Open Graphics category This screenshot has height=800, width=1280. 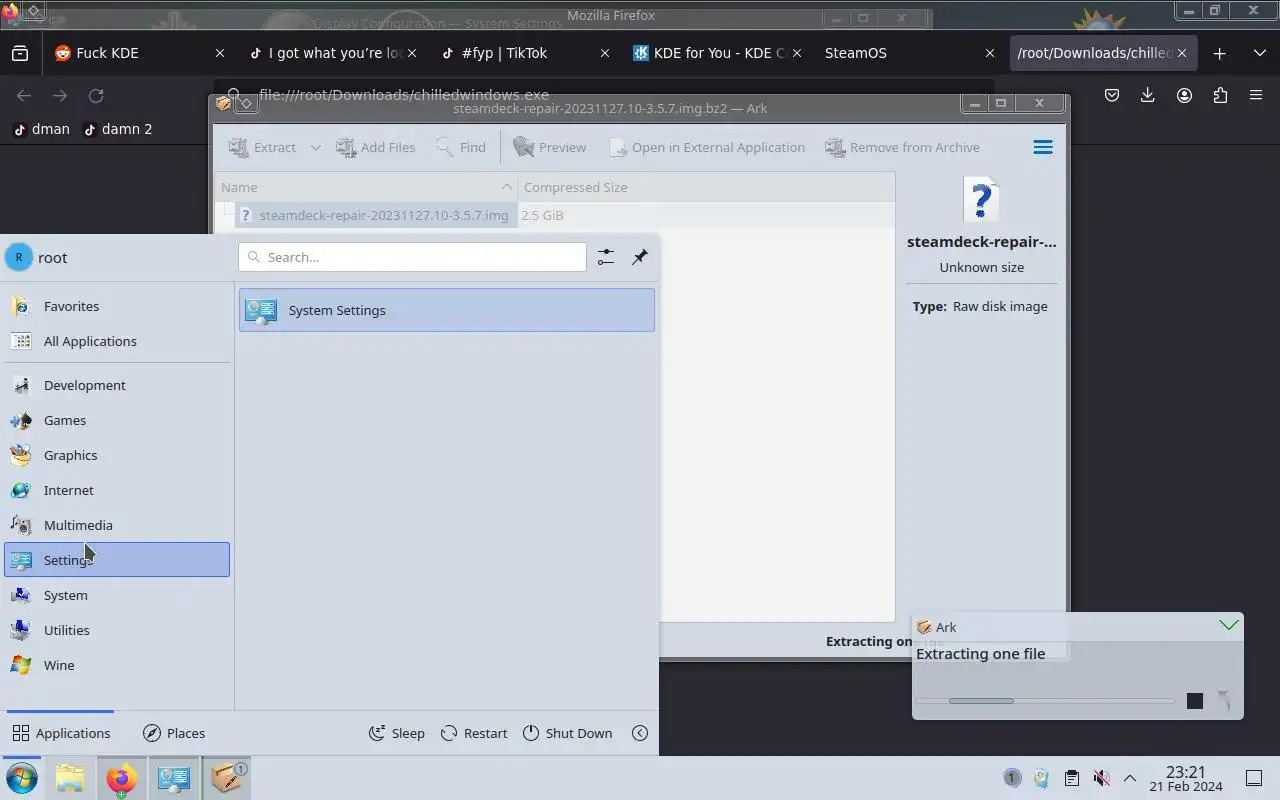(117, 455)
